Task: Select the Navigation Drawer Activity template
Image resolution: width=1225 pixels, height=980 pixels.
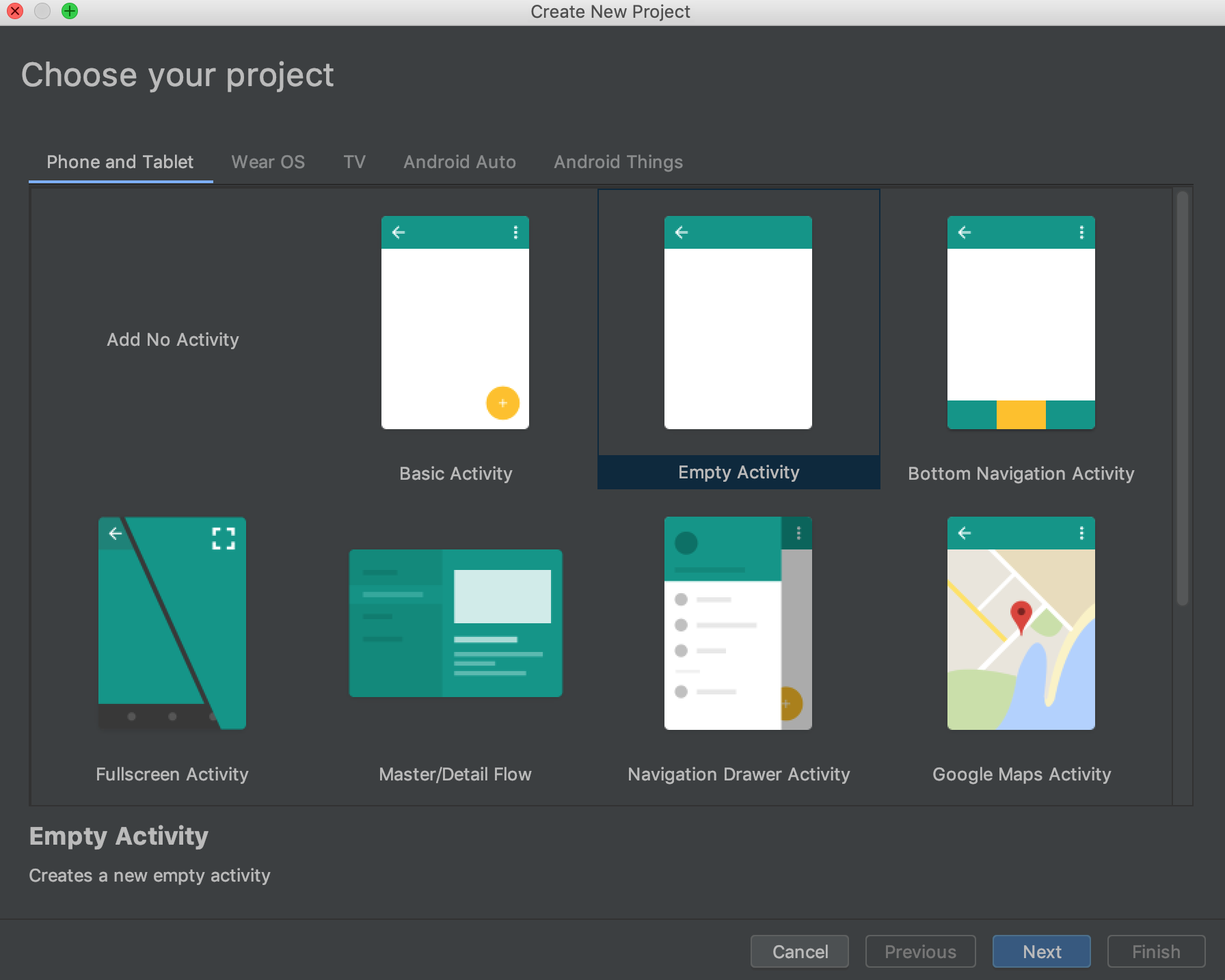Action: pyautogui.click(x=738, y=623)
